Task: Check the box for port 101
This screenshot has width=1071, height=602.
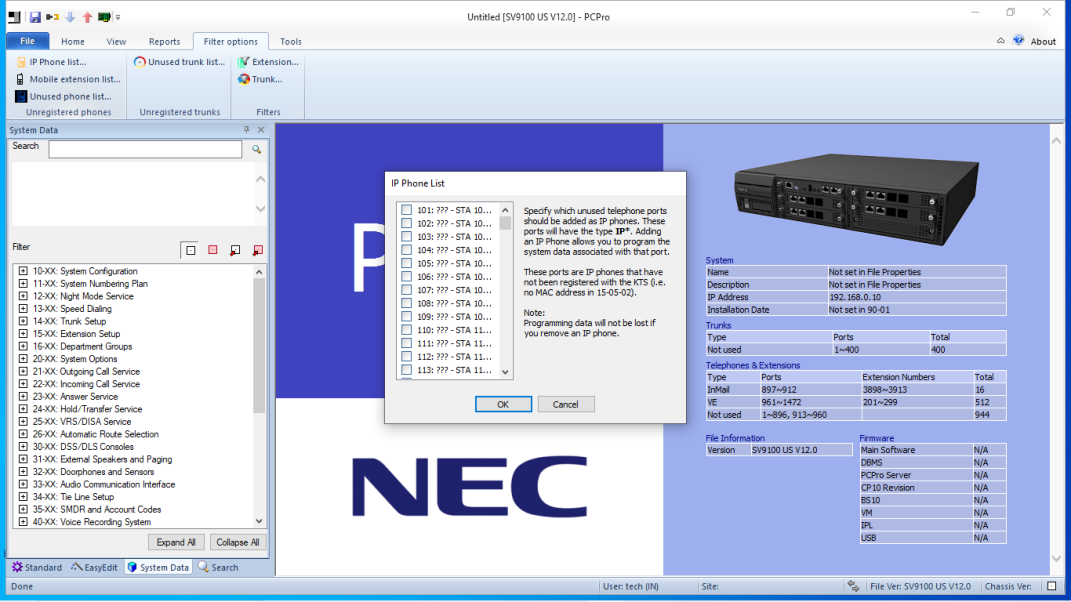Action: [406, 210]
